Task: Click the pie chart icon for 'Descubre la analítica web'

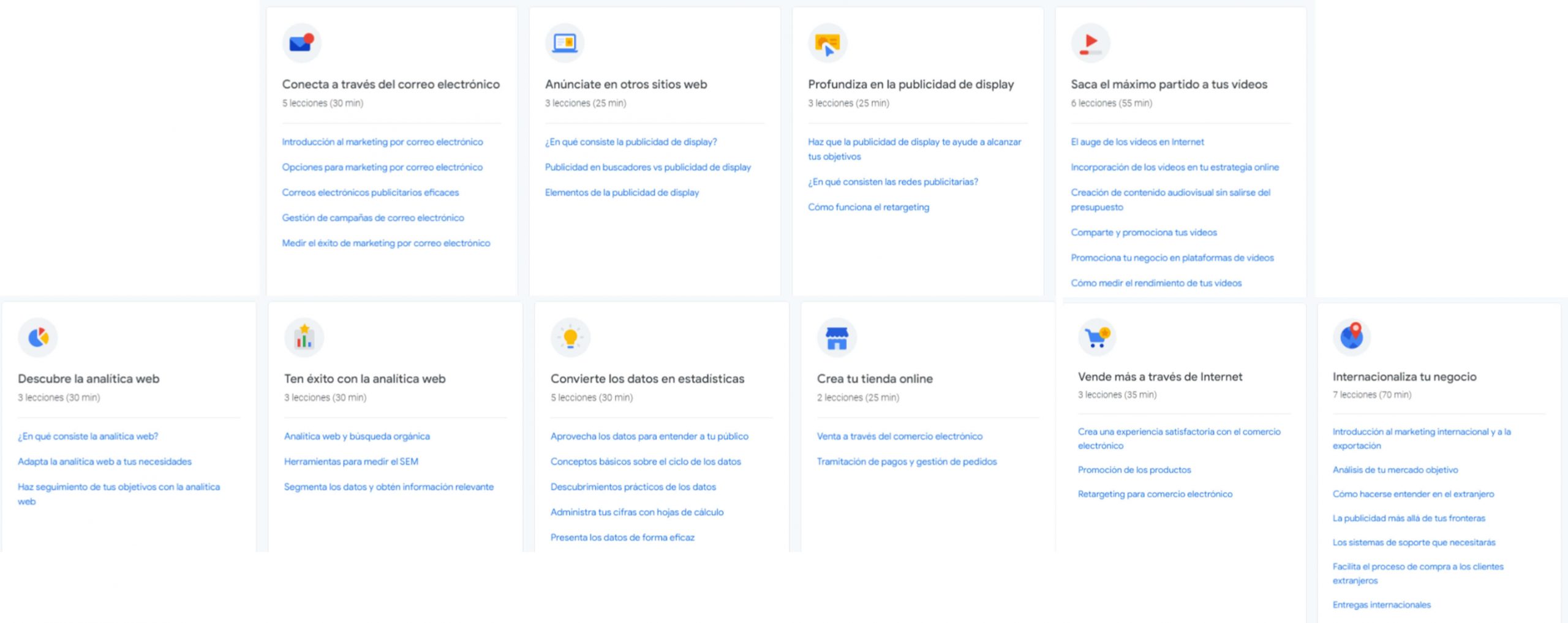Action: pyautogui.click(x=38, y=336)
